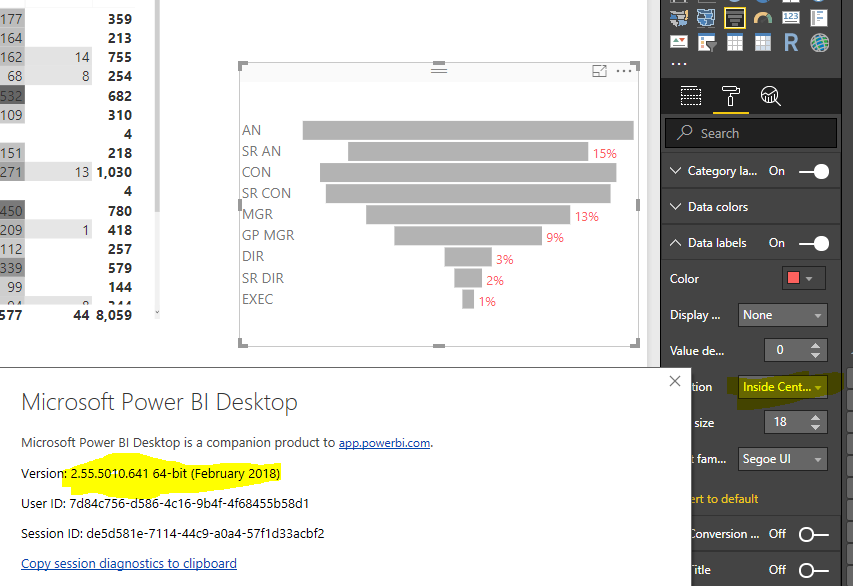
Task: Toggle the Data labels switch
Action: point(814,243)
